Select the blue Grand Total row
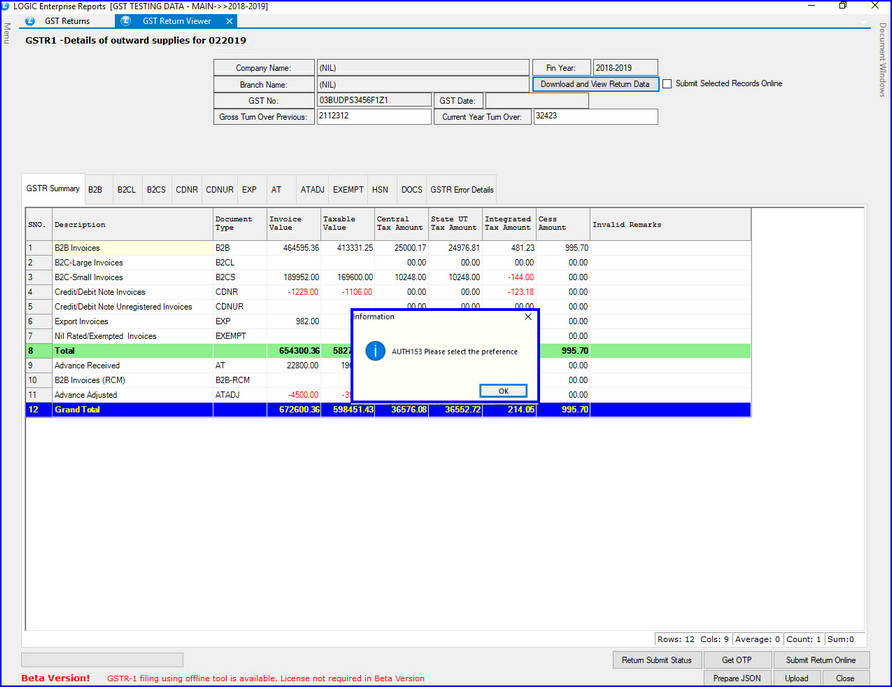 [388, 409]
